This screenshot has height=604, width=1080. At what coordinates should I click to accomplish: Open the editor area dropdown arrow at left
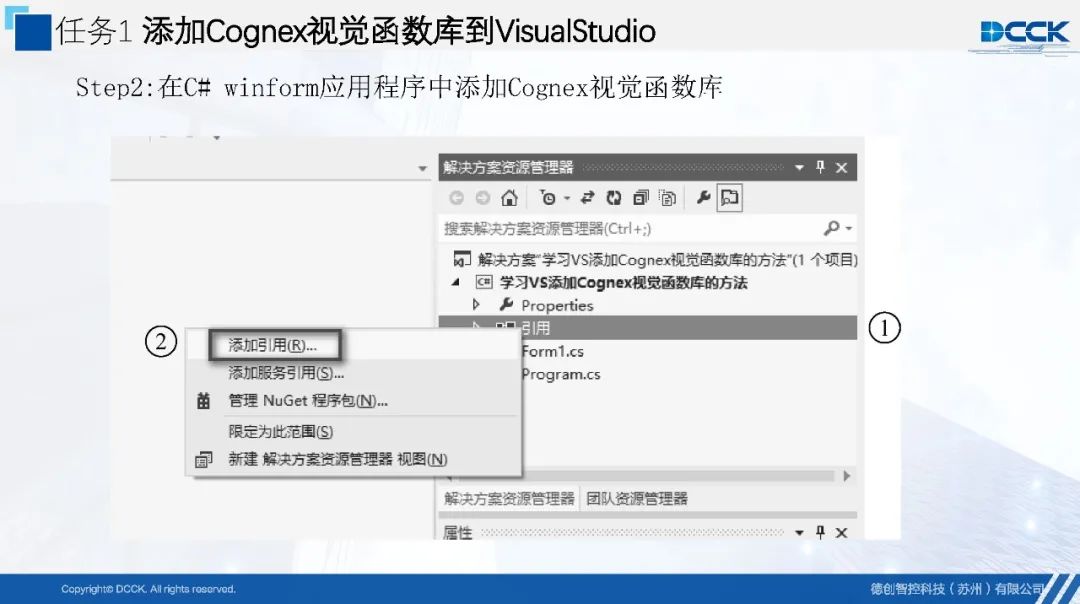[x=422, y=169]
